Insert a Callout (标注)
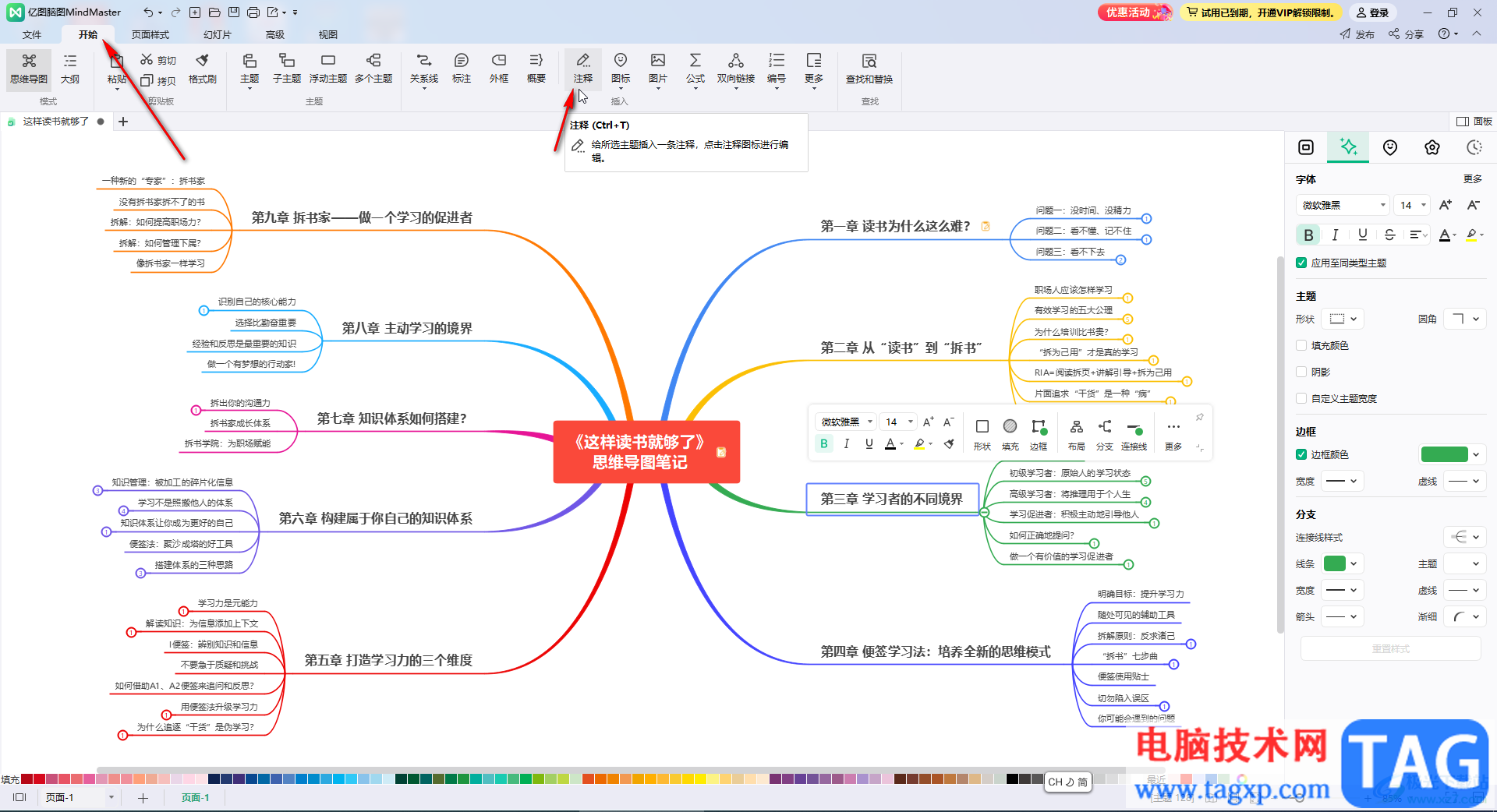The image size is (1497, 812). click(462, 69)
